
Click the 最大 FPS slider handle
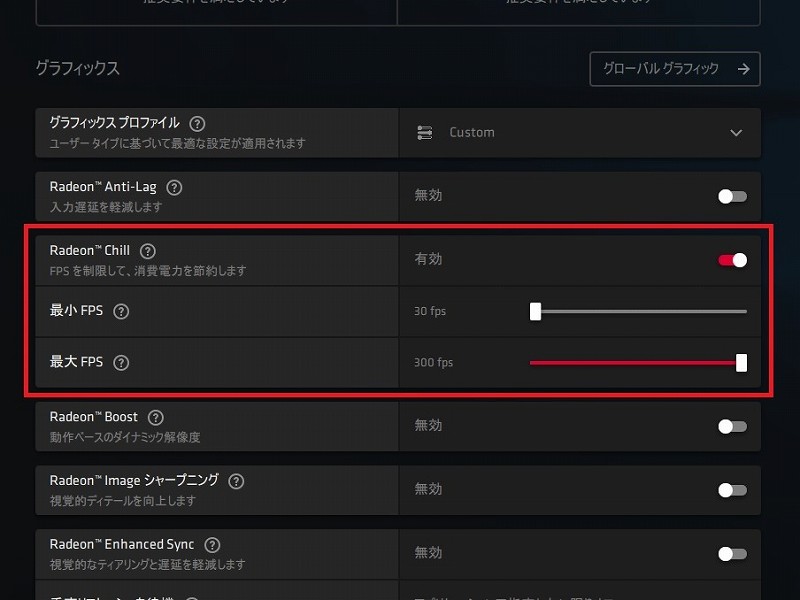741,363
